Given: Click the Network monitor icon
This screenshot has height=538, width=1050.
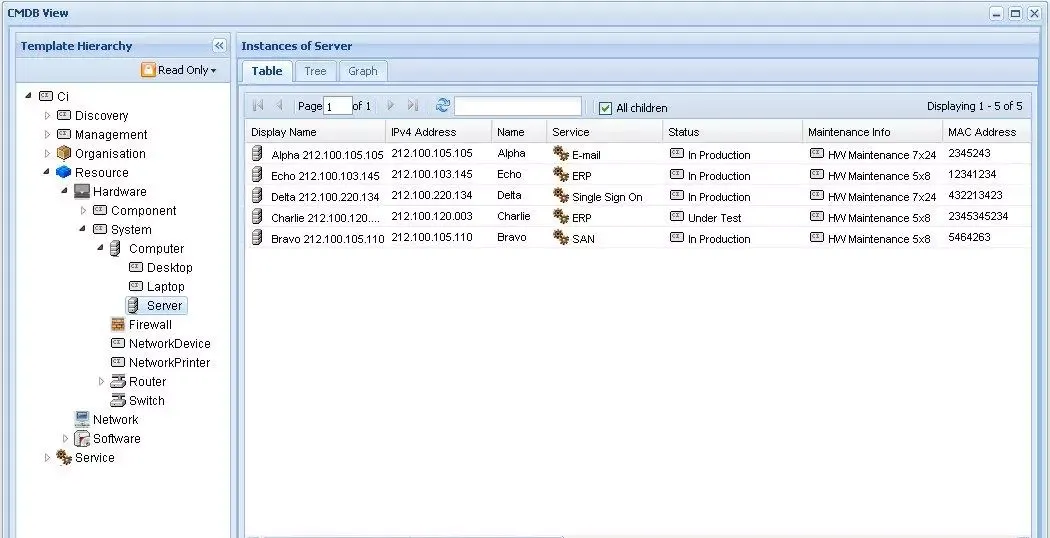Looking at the screenshot, I should pos(82,419).
